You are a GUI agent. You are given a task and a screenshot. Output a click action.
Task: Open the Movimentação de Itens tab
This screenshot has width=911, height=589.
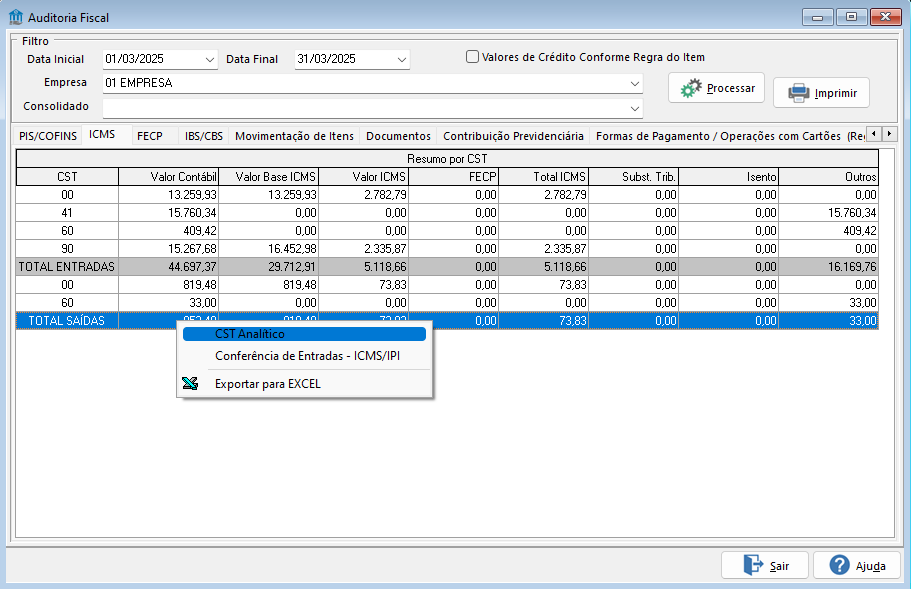pos(295,136)
